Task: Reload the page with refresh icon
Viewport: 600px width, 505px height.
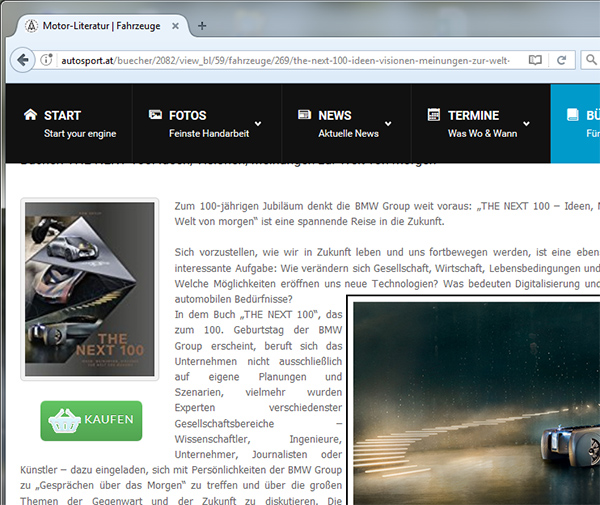Action: point(561,60)
